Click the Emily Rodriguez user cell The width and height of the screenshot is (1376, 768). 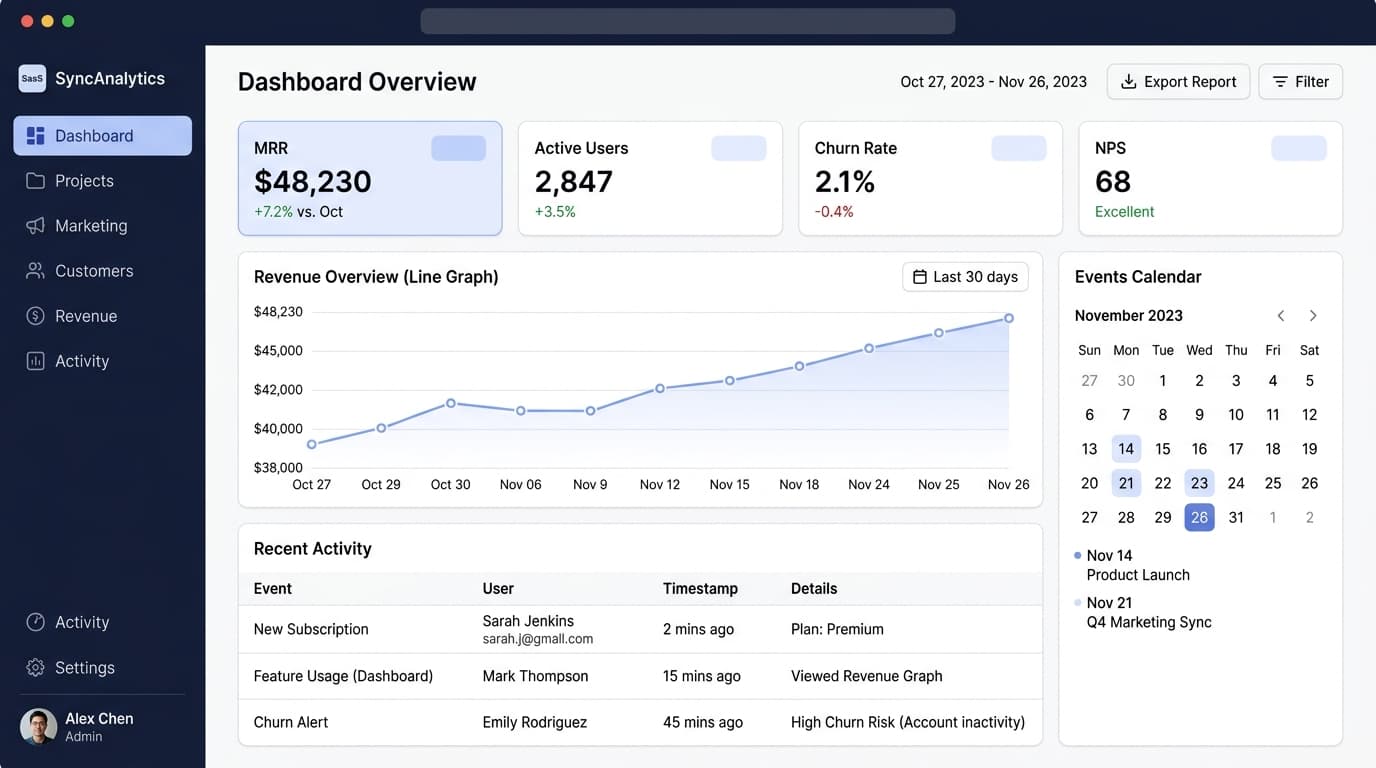pyautogui.click(x=535, y=722)
